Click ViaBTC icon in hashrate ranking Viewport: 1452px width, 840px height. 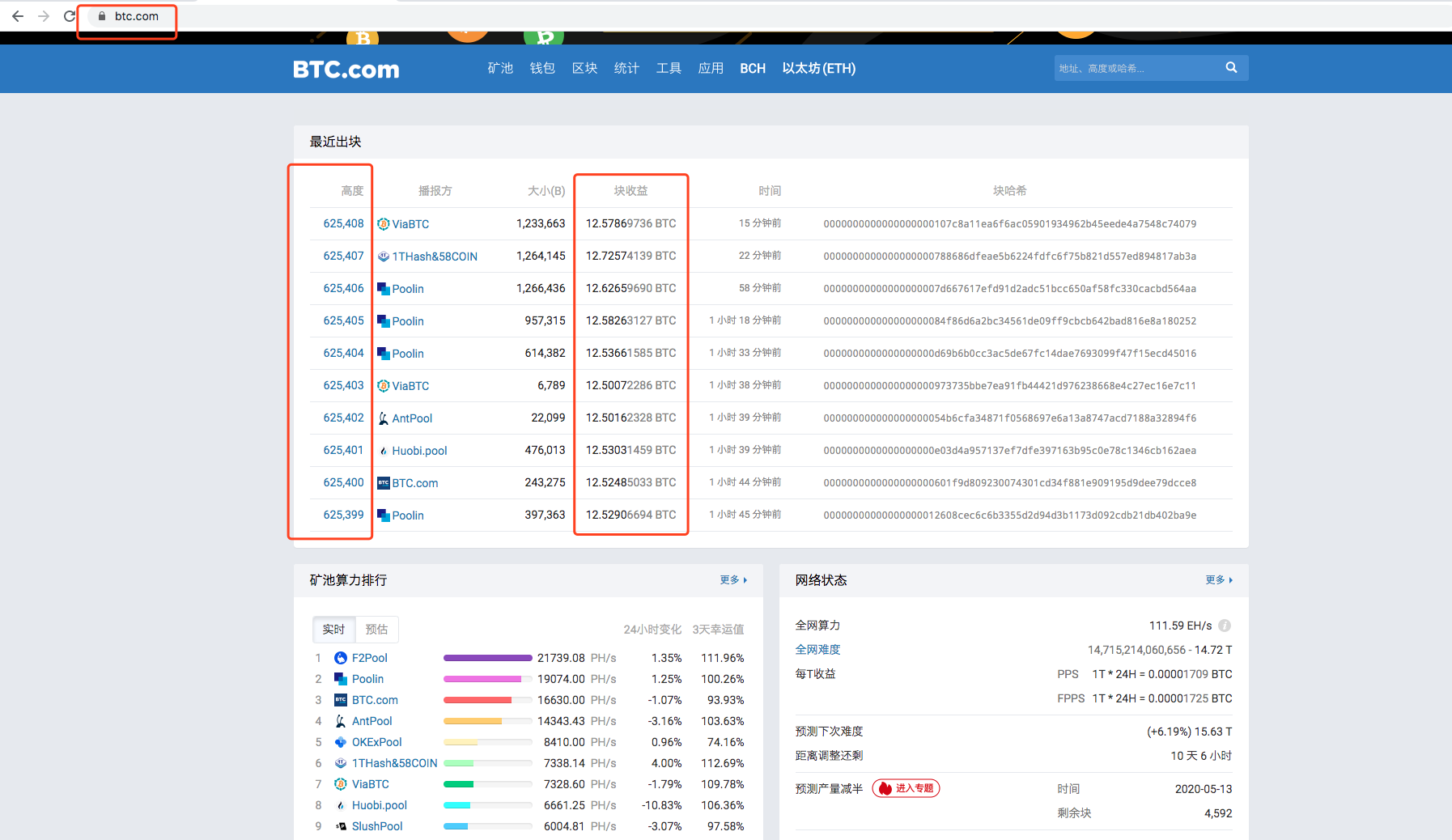(x=341, y=784)
